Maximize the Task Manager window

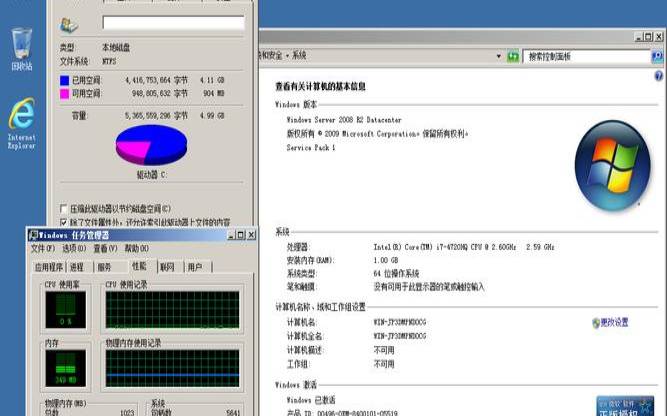[x=241, y=235]
